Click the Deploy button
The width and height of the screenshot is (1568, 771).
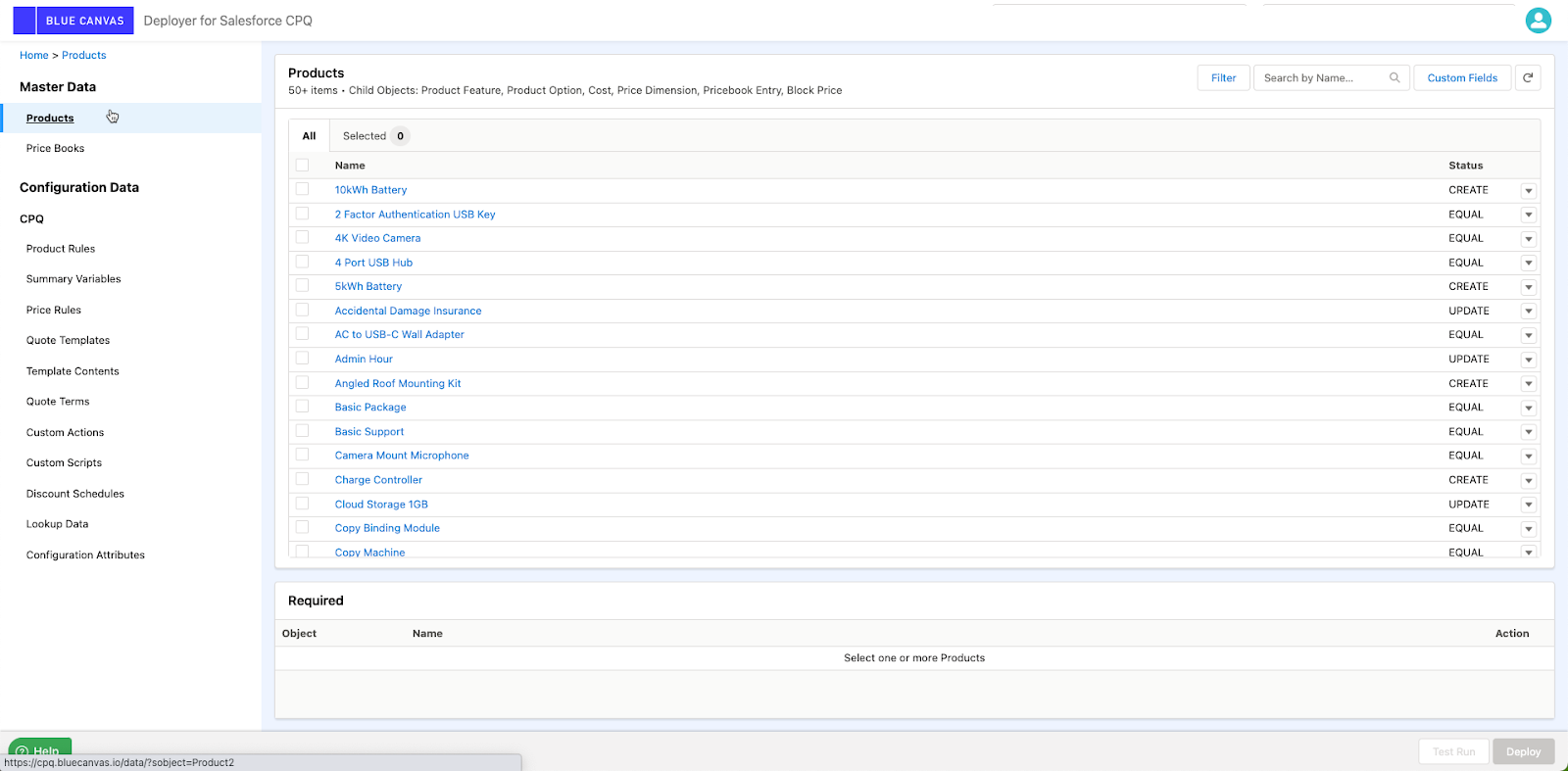pos(1523,751)
